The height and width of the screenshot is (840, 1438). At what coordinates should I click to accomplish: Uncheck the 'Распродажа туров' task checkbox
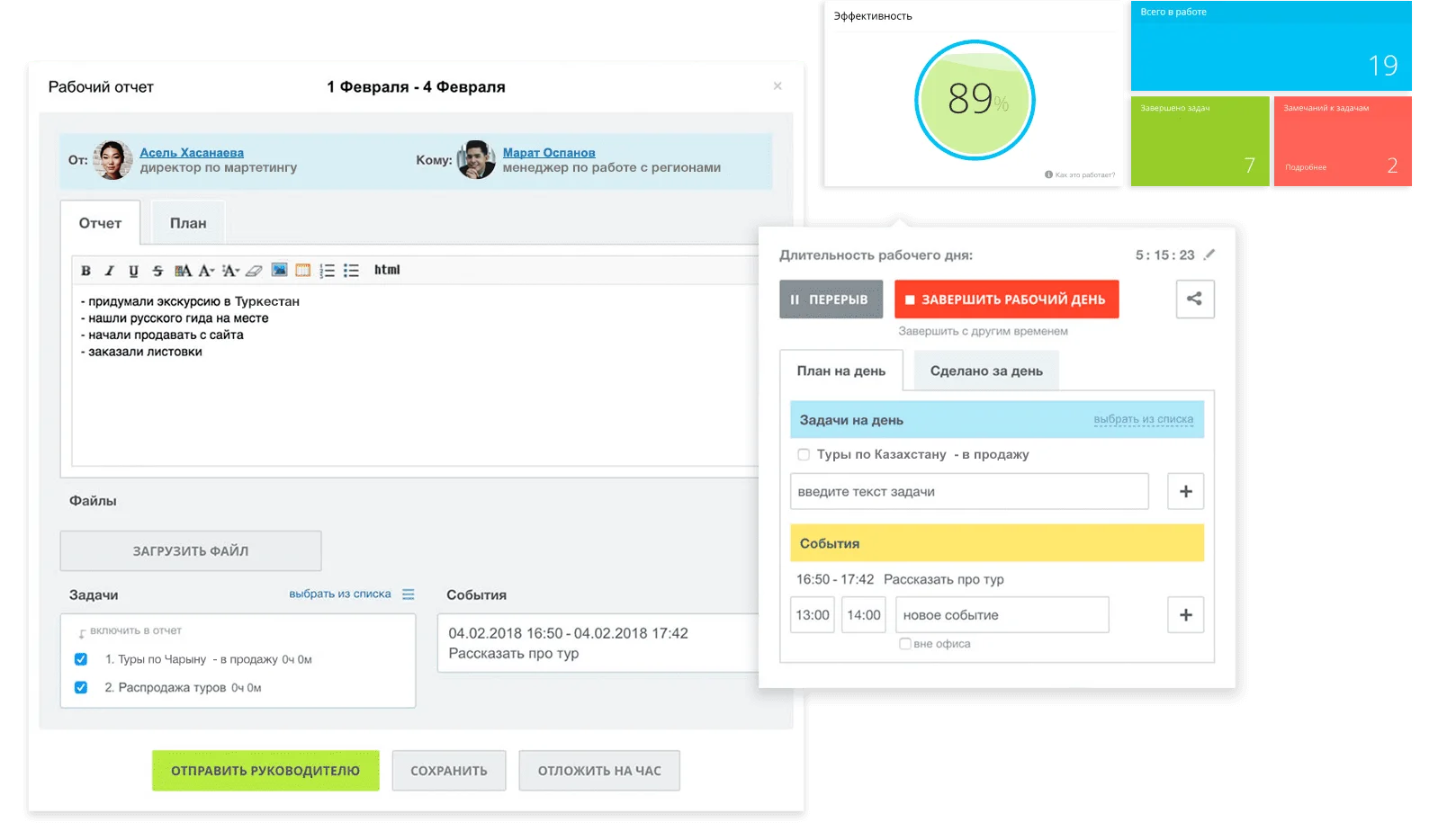click(x=81, y=688)
